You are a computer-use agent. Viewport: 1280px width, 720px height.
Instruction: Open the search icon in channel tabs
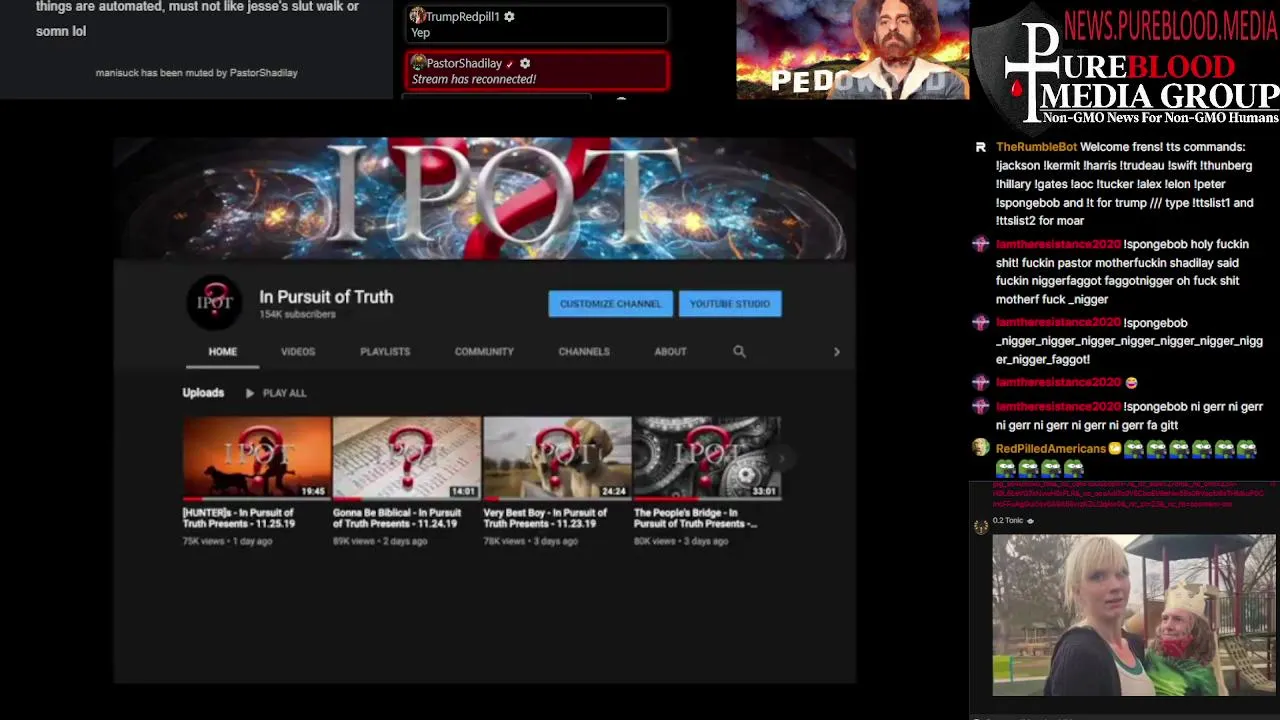[739, 352]
